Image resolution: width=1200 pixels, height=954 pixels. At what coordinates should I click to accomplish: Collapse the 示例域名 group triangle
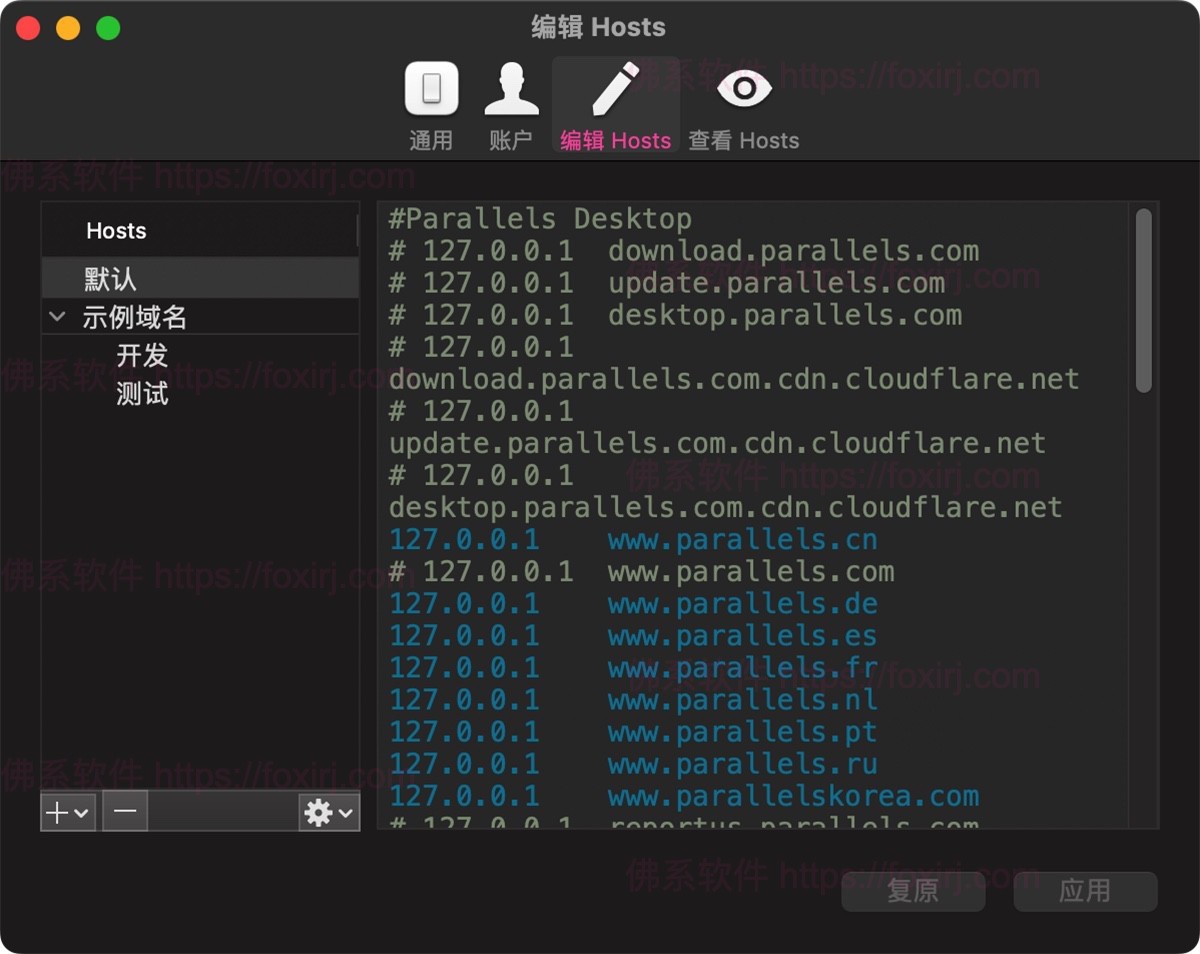click(57, 316)
